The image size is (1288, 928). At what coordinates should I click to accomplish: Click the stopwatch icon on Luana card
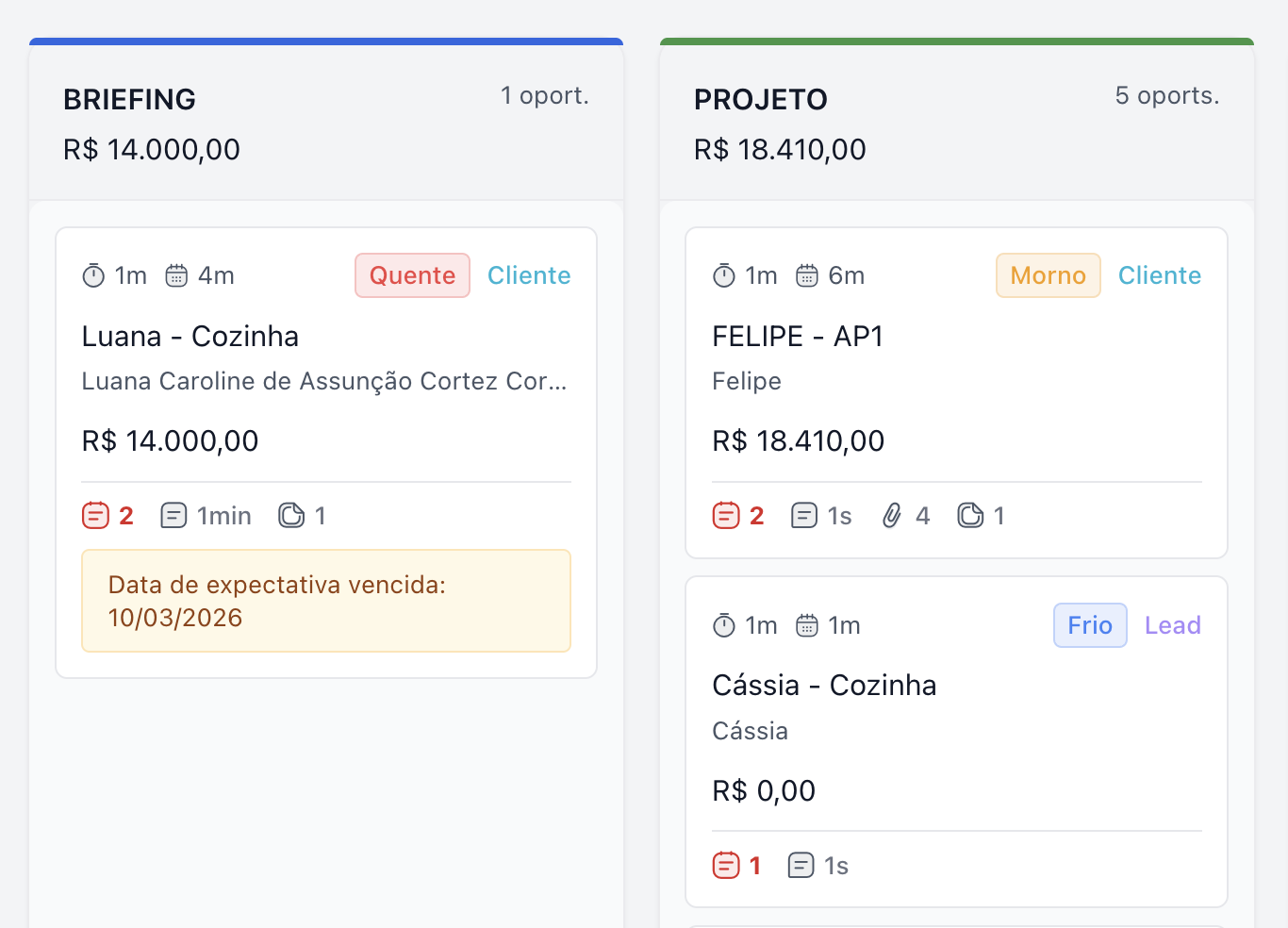93,276
